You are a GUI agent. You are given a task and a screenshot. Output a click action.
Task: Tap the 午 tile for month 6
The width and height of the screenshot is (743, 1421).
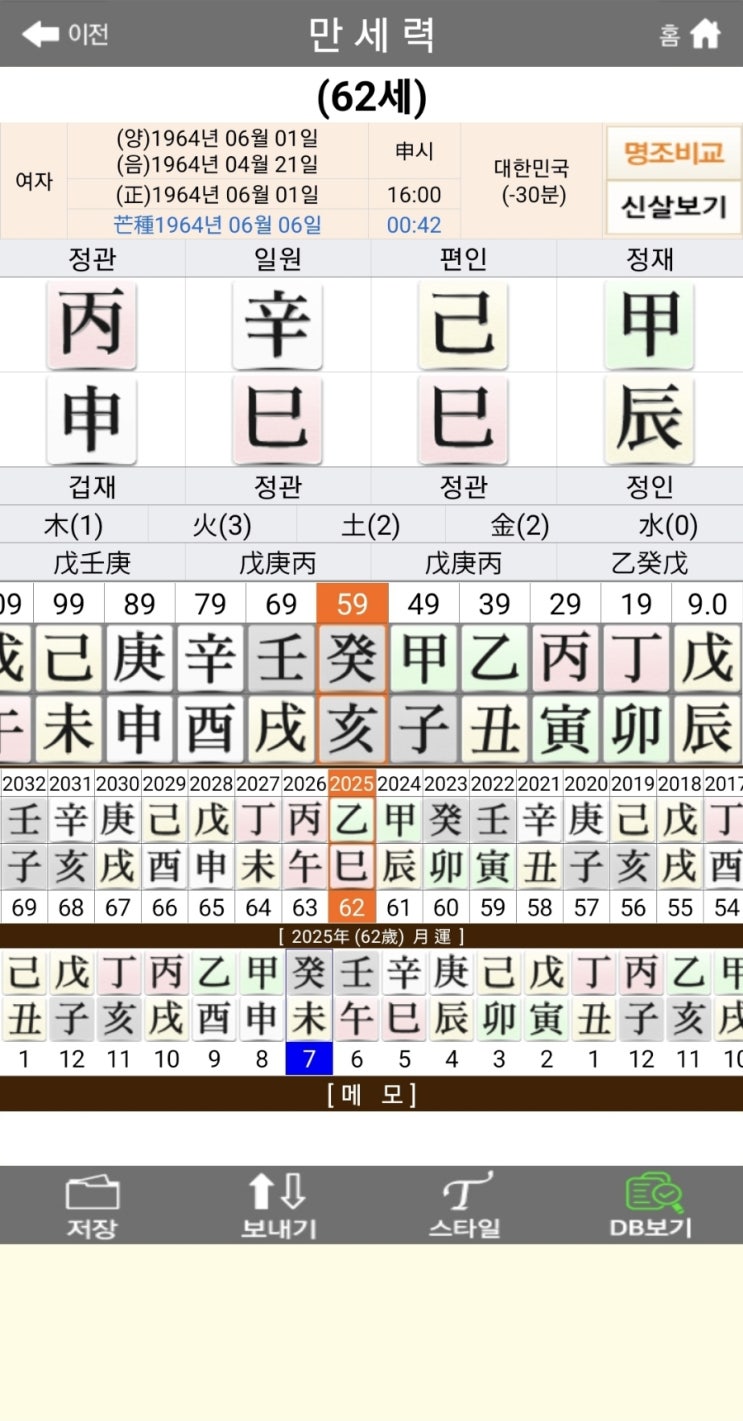[355, 1018]
